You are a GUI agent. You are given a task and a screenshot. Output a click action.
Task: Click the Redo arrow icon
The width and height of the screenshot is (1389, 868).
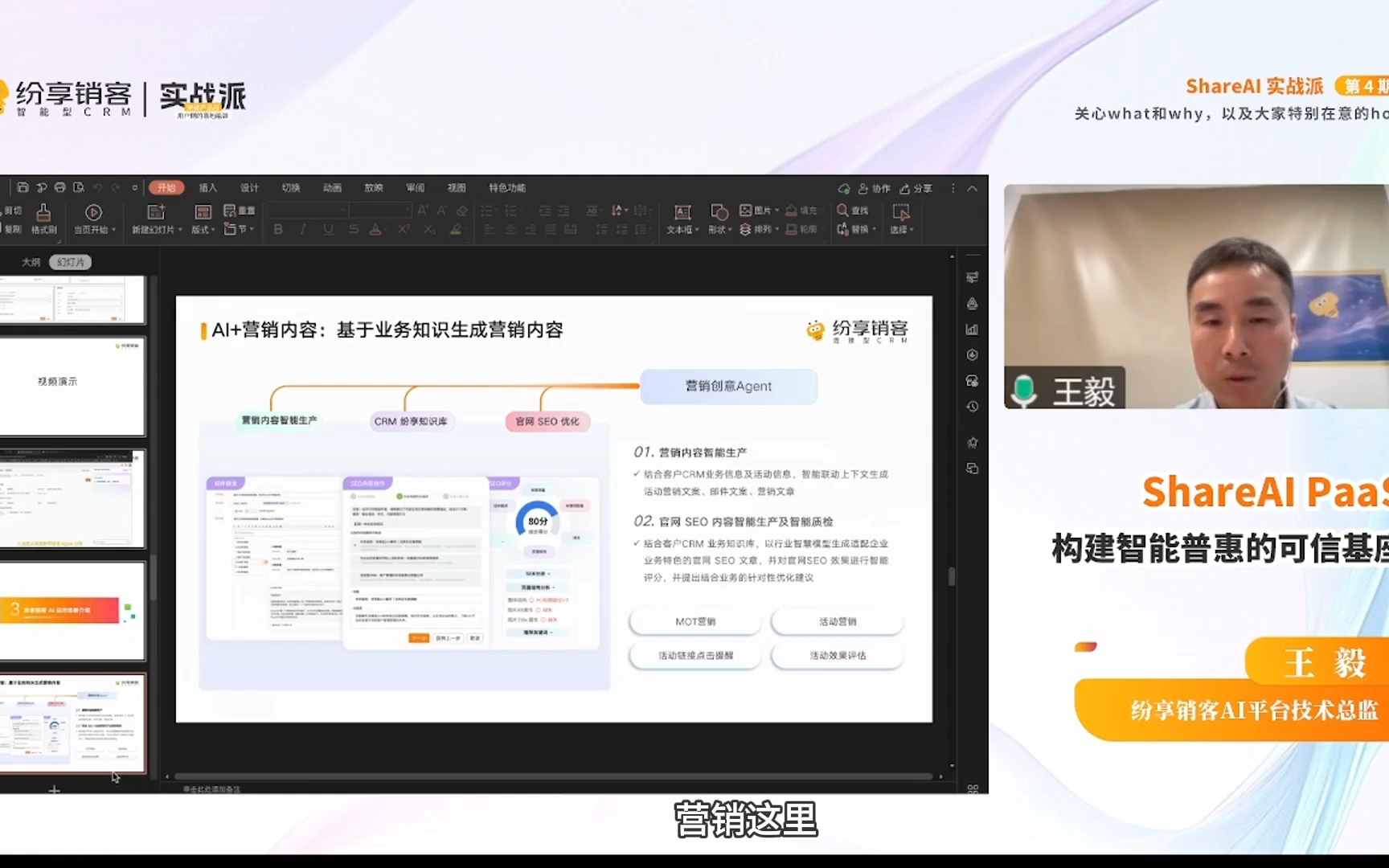click(x=116, y=187)
